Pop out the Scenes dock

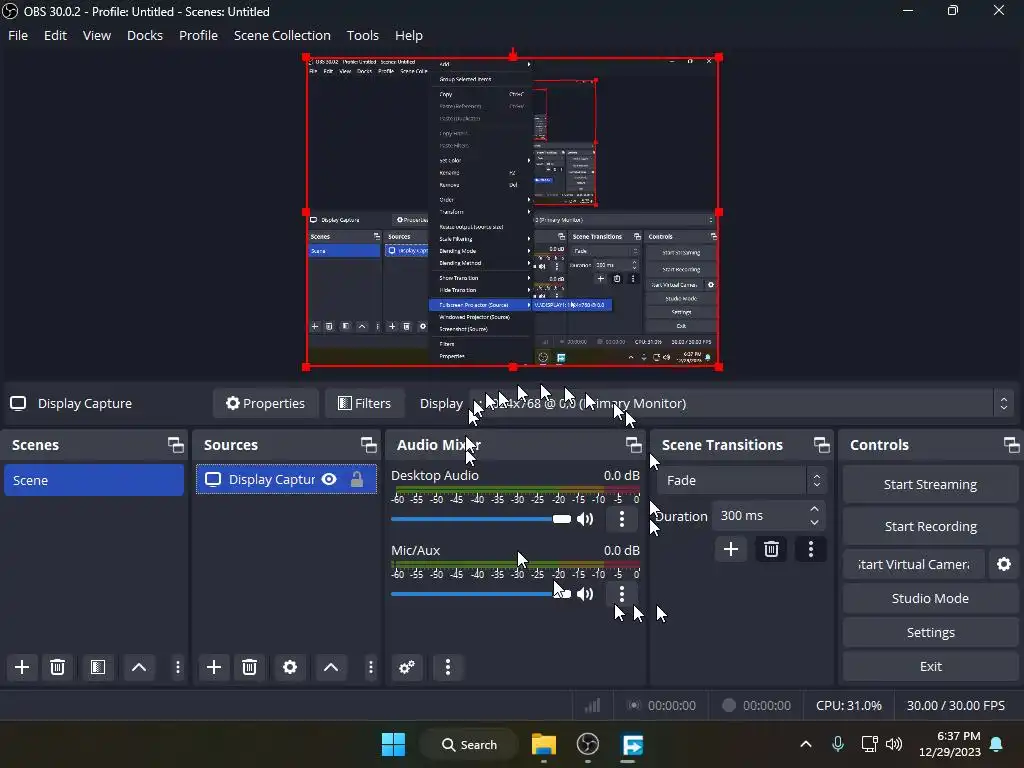pos(175,445)
